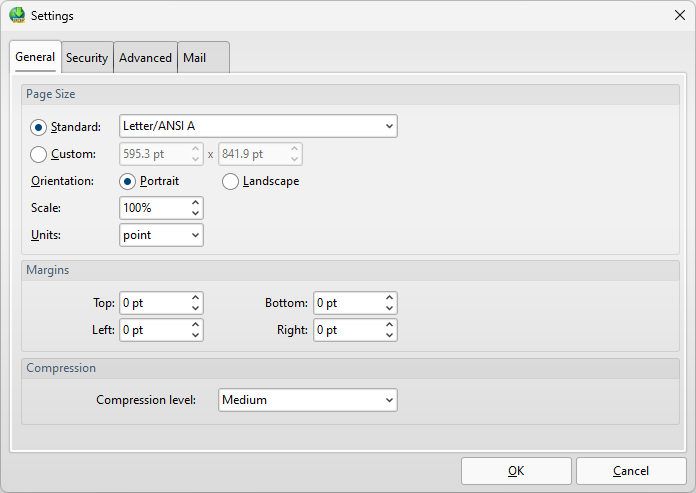696x493 pixels.
Task: Open the Advanced tab
Action: pos(145,58)
